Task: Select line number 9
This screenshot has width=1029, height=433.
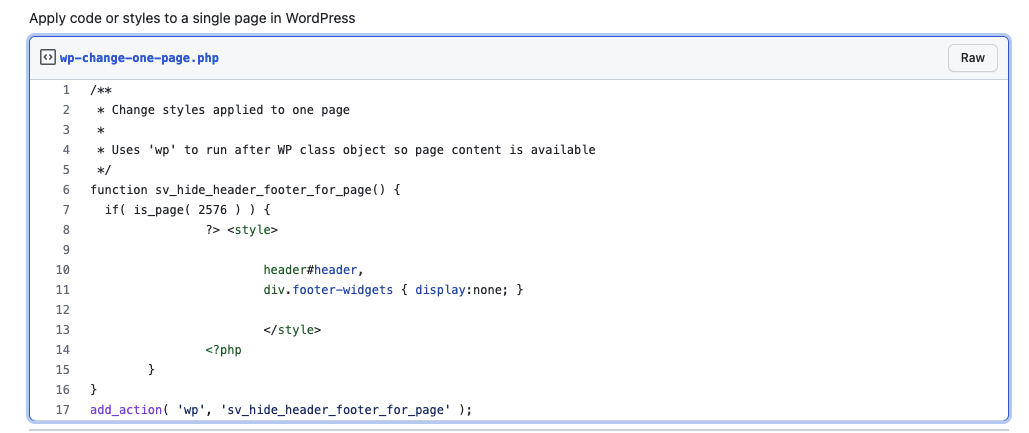Action: click(66, 250)
